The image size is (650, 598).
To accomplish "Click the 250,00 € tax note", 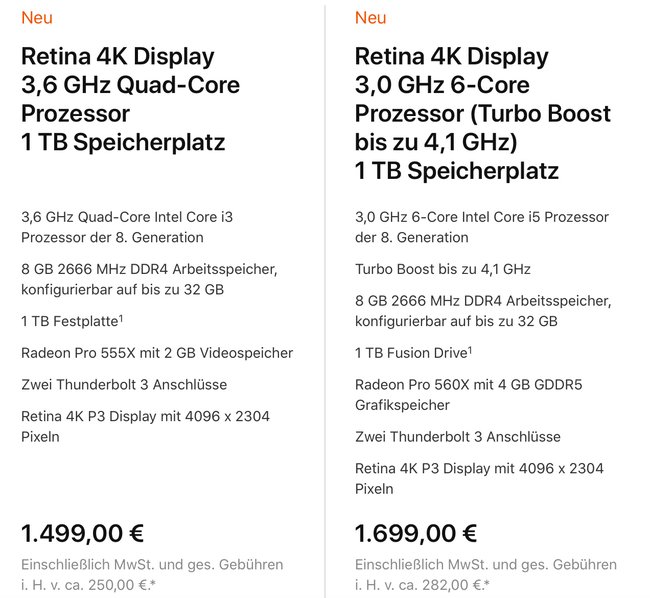I will click(x=153, y=575).
